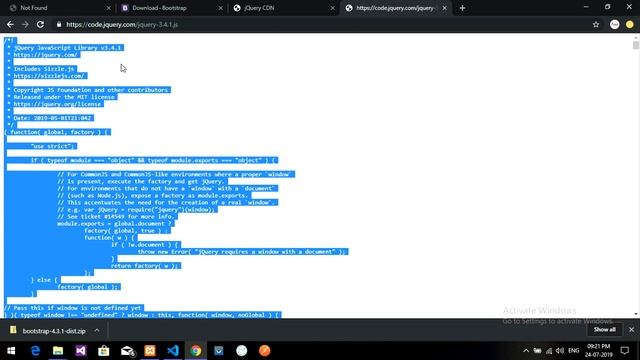640x360 pixels.
Task: Open File Explorer from taskbar
Action: (58, 351)
